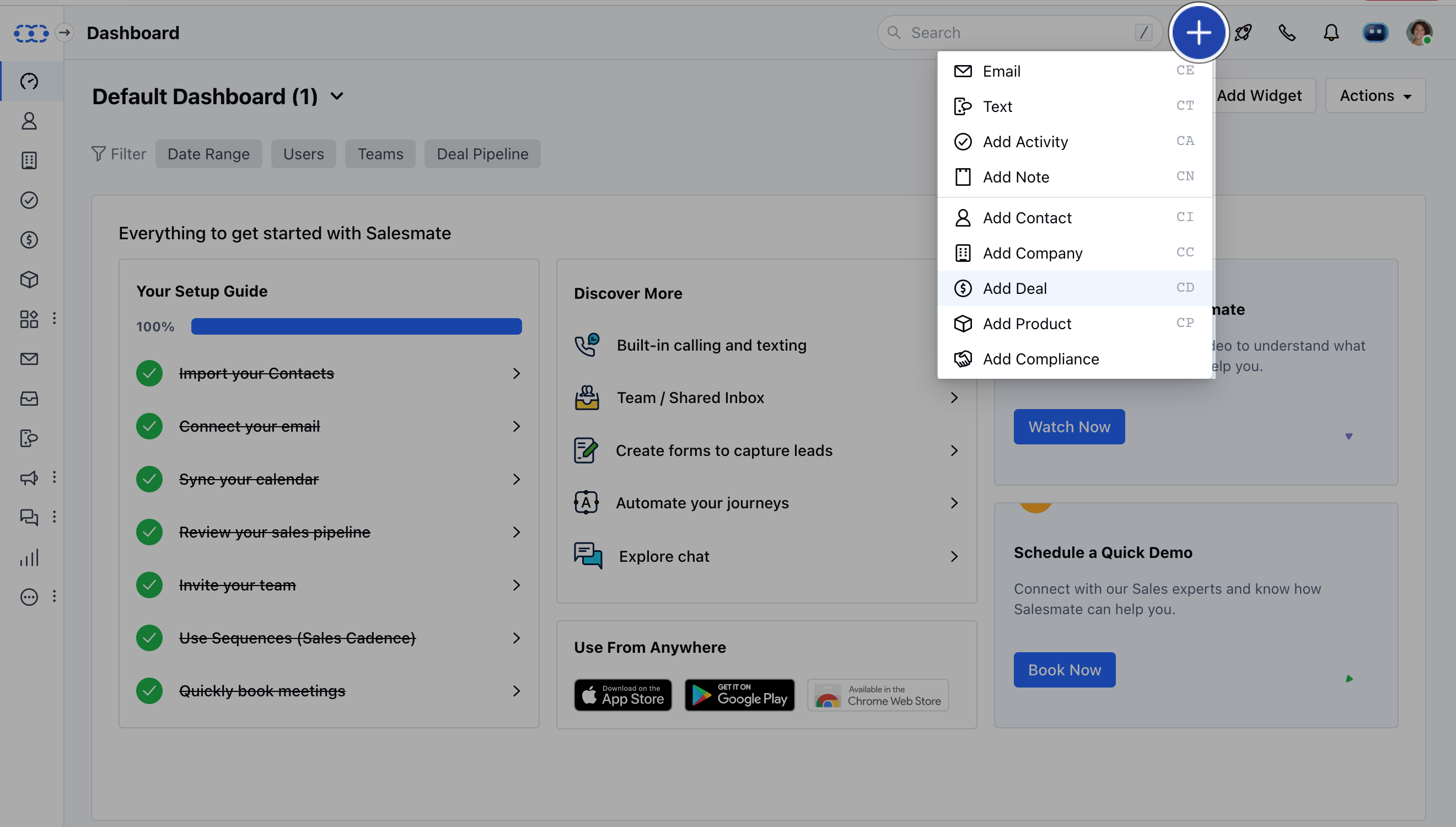Image resolution: width=1456 pixels, height=827 pixels.
Task: Open the rocket getting-started icon
Action: tap(1243, 33)
